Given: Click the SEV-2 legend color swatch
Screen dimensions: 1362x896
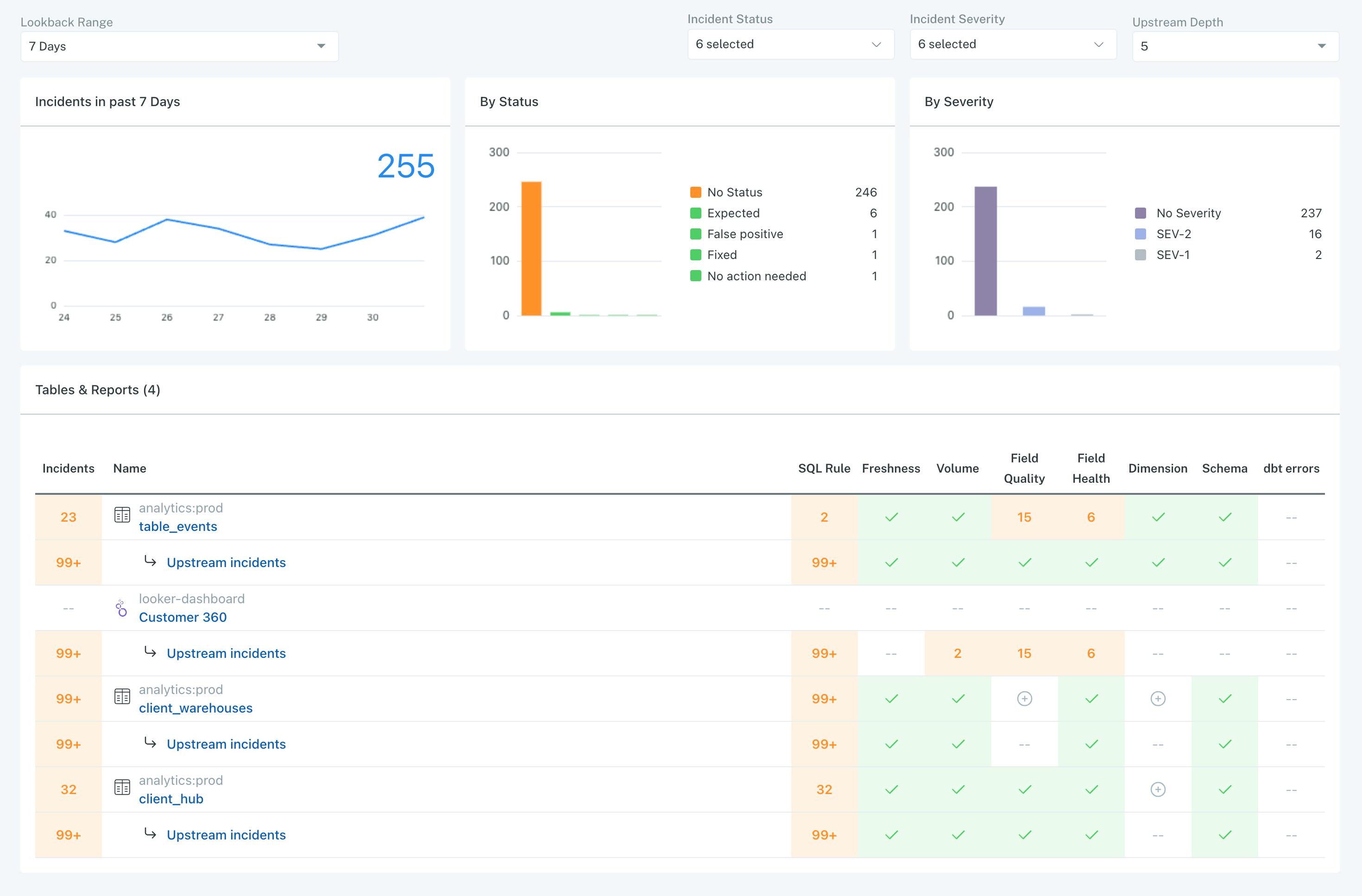Looking at the screenshot, I should pos(1140,234).
